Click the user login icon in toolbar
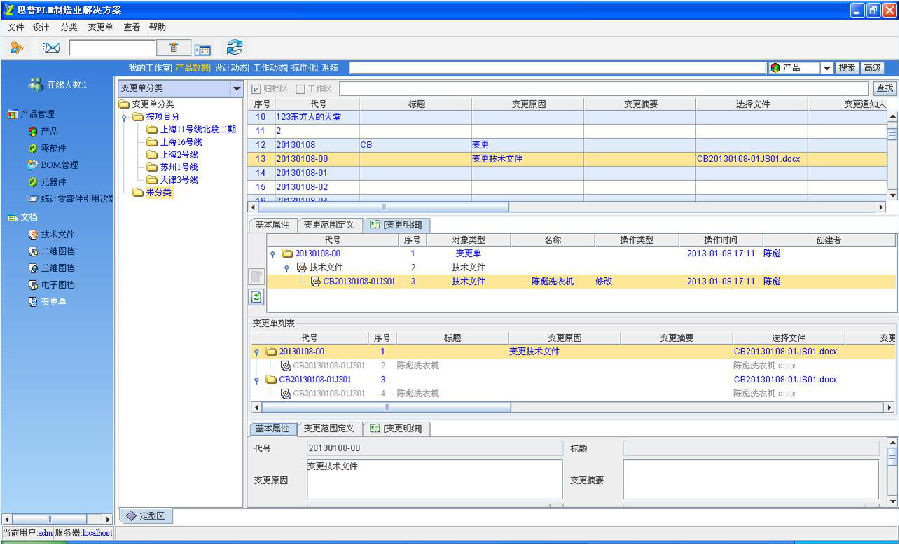The image size is (899, 544). point(17,47)
